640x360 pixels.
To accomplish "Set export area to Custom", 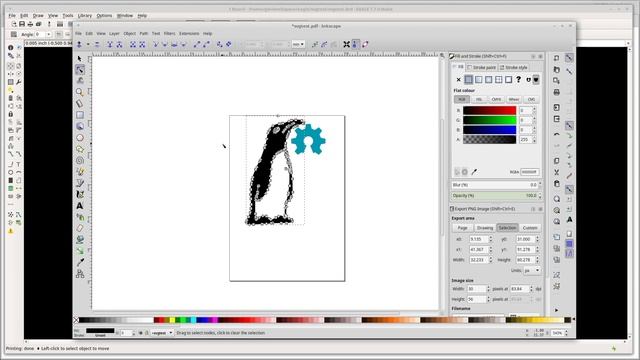I will [530, 228].
